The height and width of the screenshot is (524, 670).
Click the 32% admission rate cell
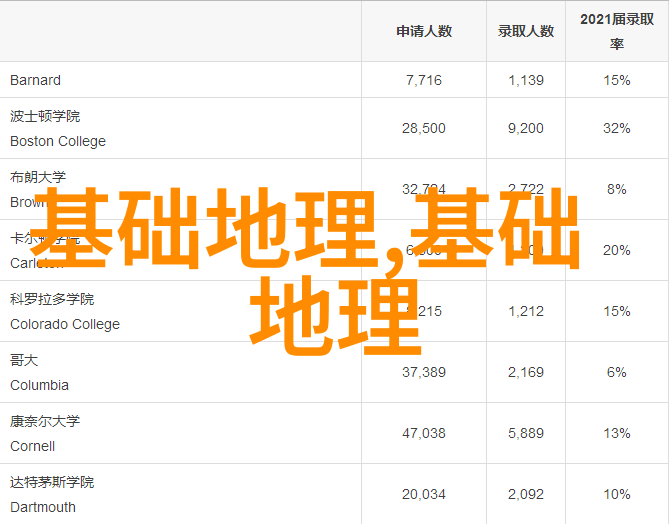tap(617, 128)
